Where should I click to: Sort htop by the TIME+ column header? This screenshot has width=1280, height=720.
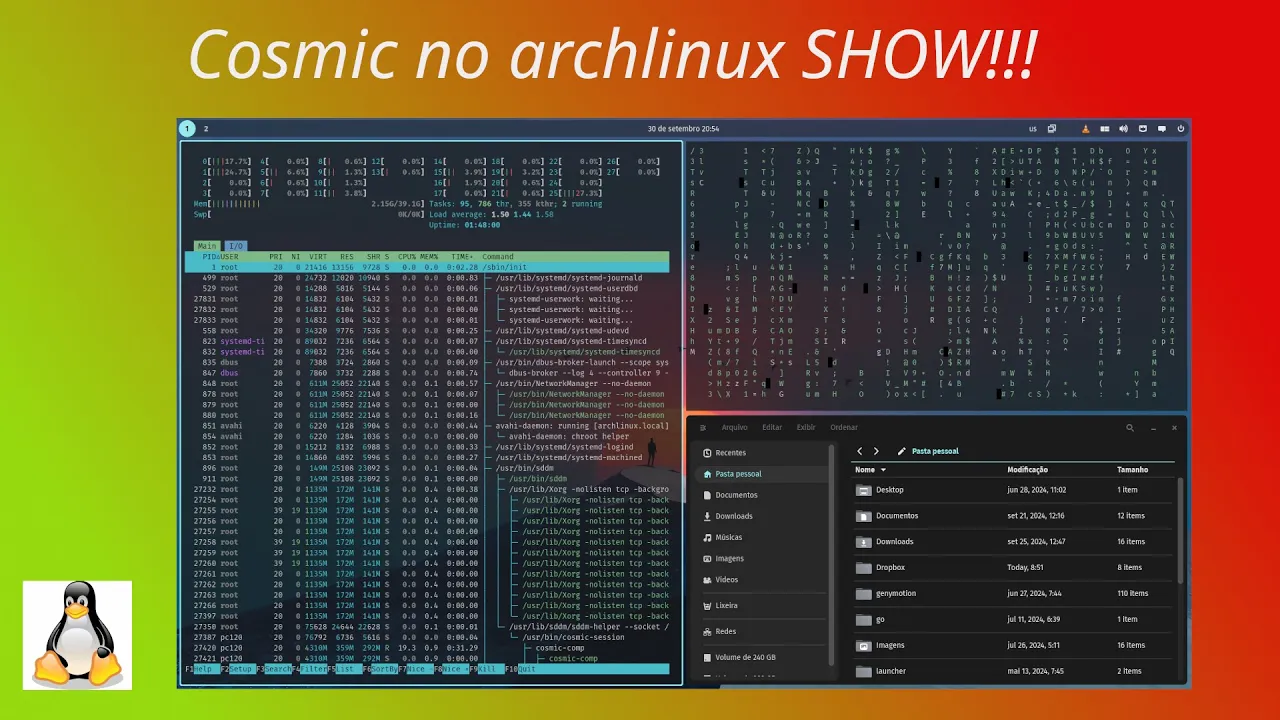(462, 257)
